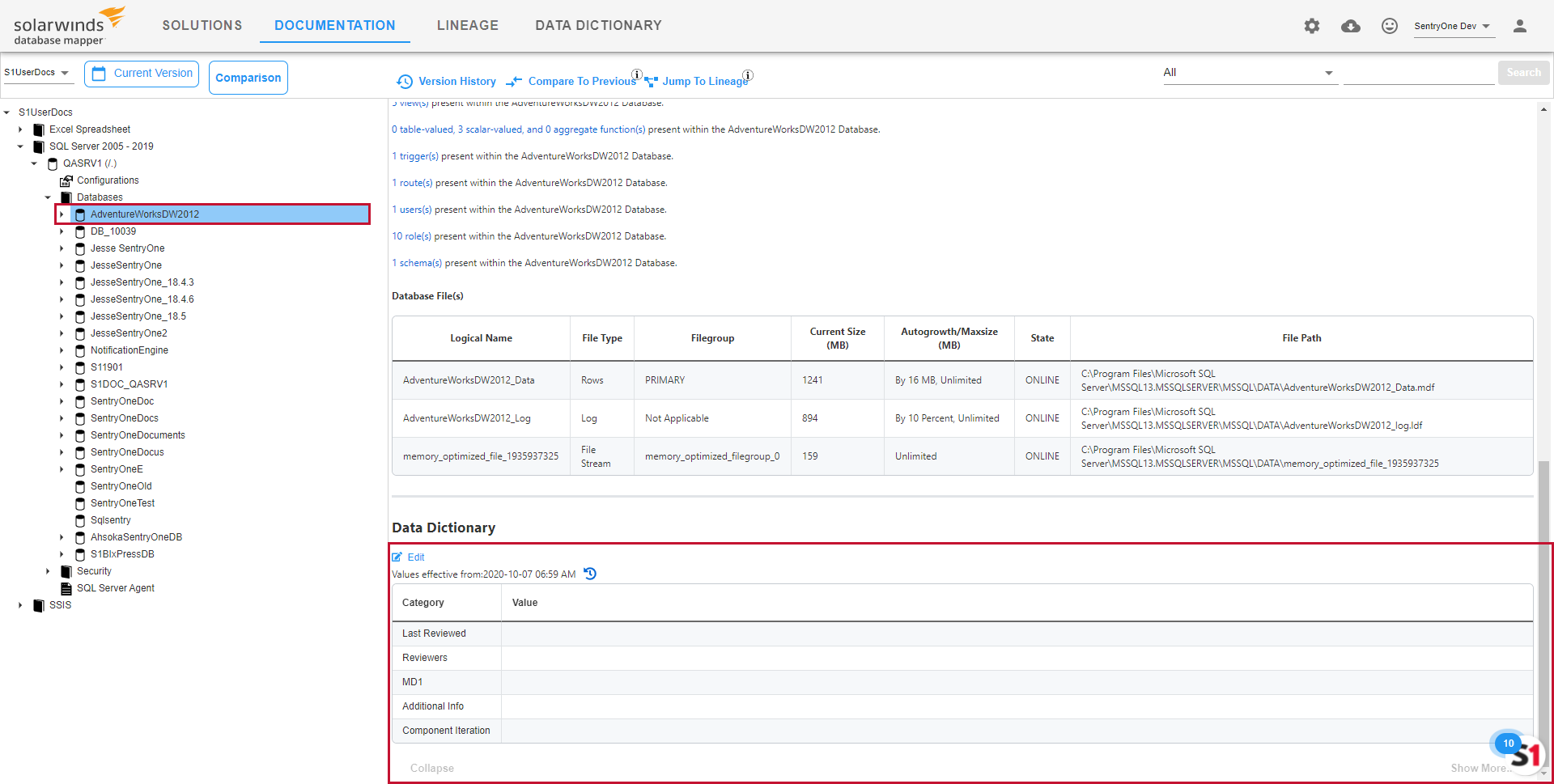Click the database icon beside SentryOneOld
Viewport: 1554px width, 784px height.
click(x=80, y=486)
